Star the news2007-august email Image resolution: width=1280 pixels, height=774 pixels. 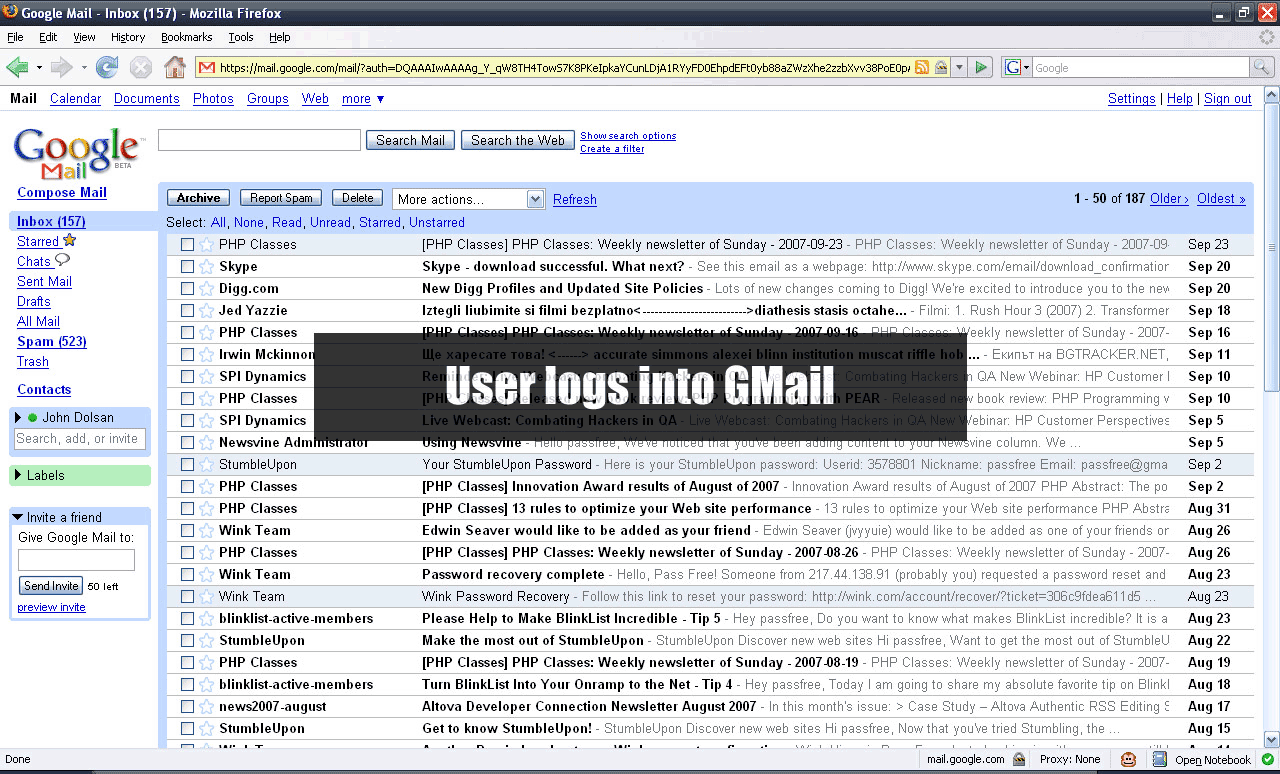[206, 707]
